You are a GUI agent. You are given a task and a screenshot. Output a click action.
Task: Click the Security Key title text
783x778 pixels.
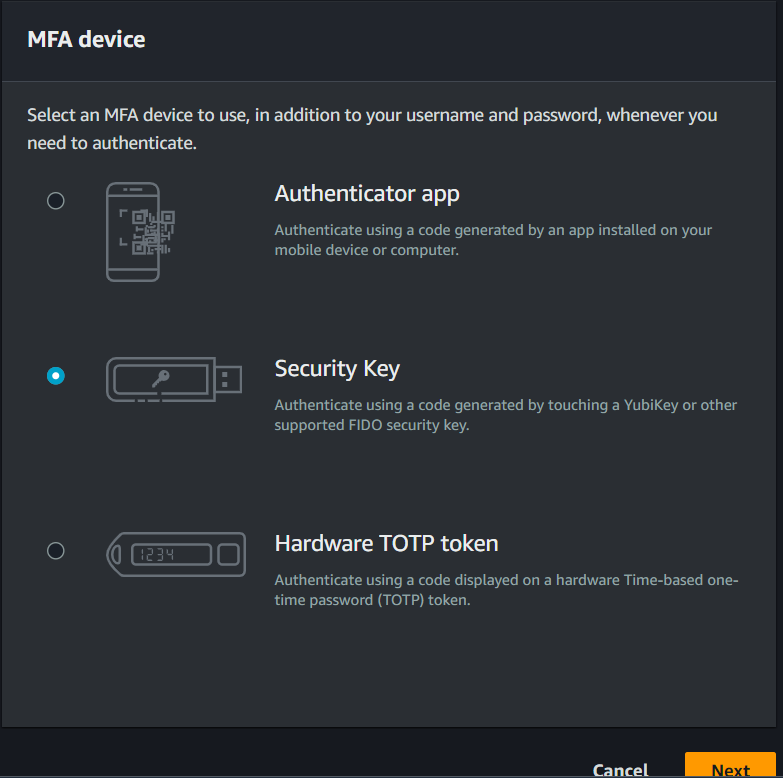[x=337, y=368]
